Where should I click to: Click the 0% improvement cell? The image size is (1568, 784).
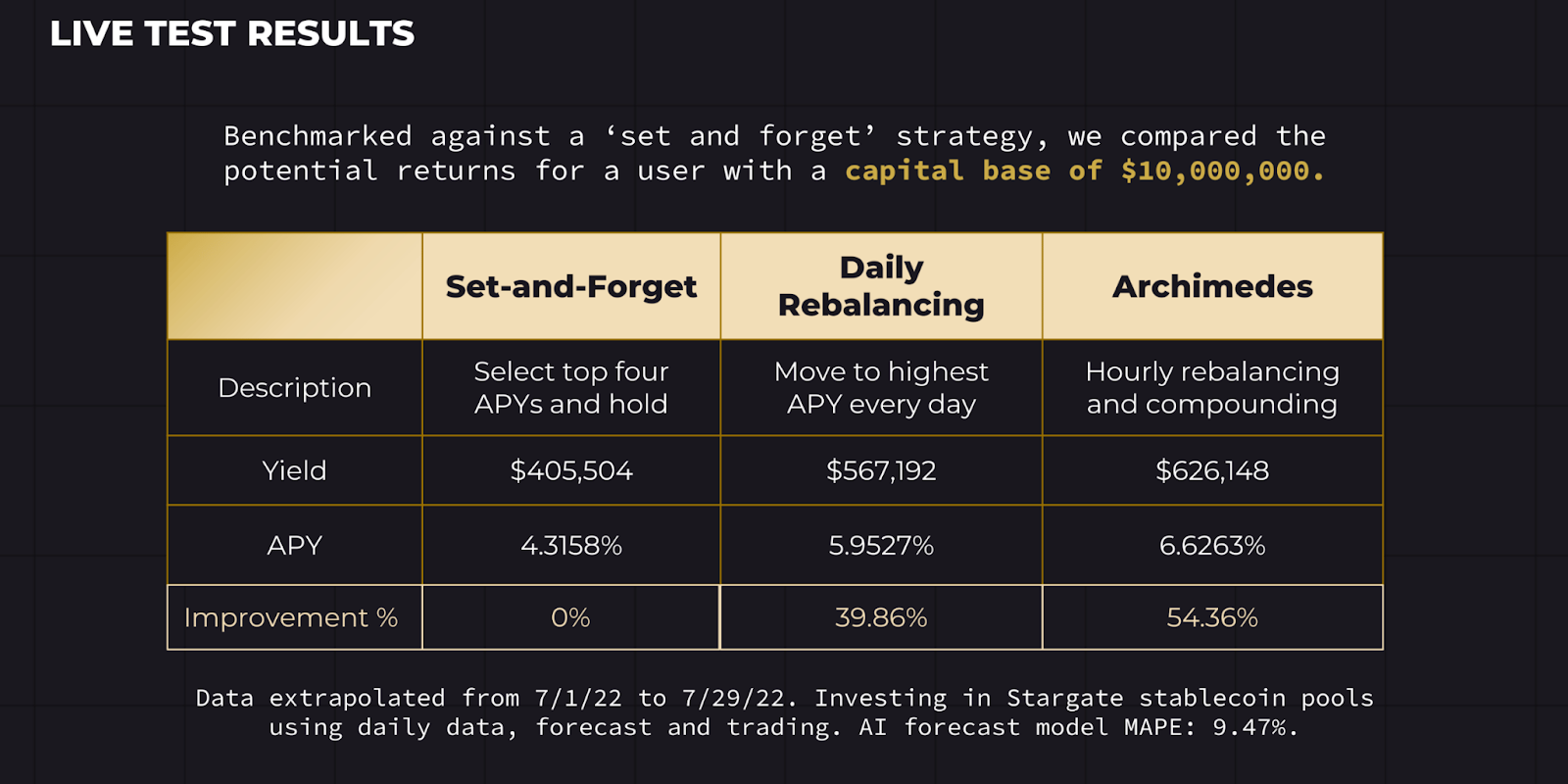coord(570,617)
